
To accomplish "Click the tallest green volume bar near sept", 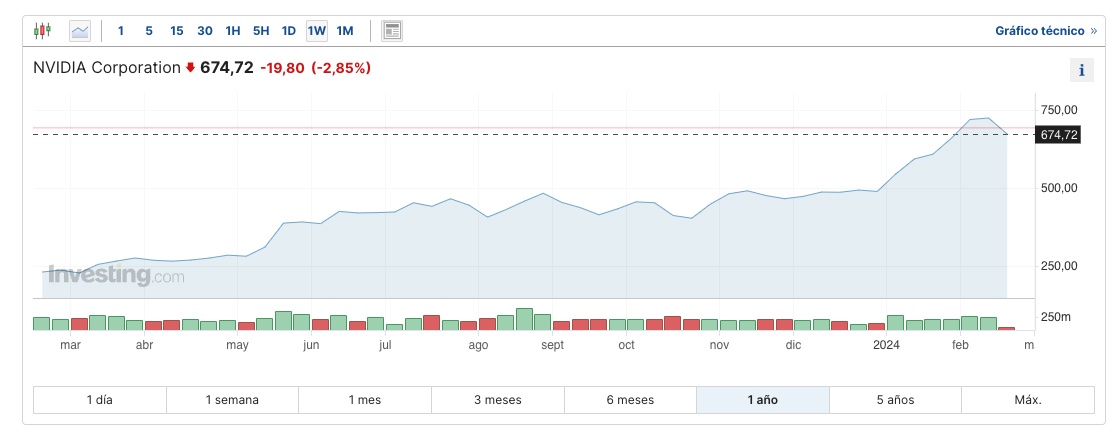I will tap(524, 319).
